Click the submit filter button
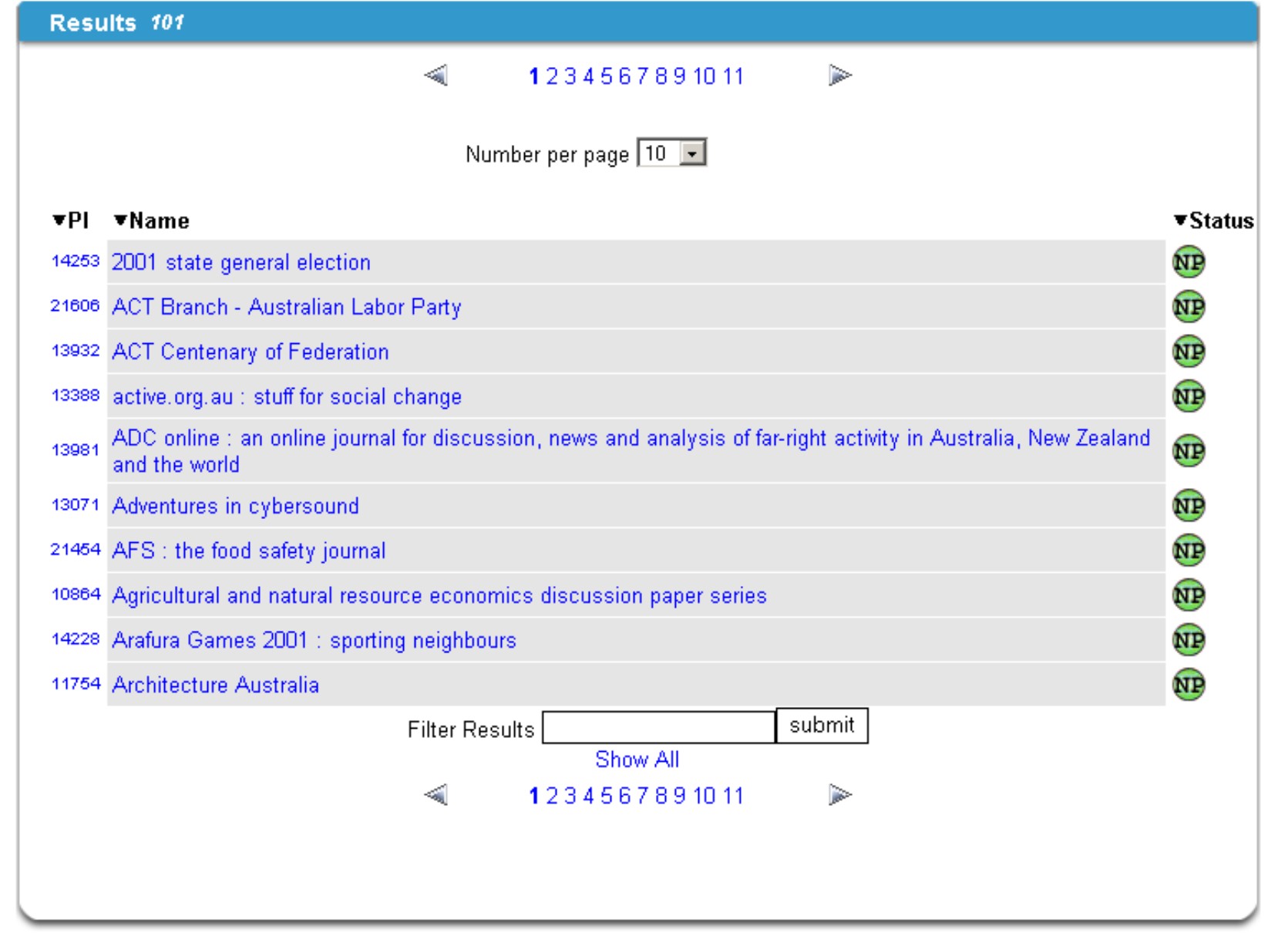This screenshot has height=950, width=1288. (x=822, y=726)
